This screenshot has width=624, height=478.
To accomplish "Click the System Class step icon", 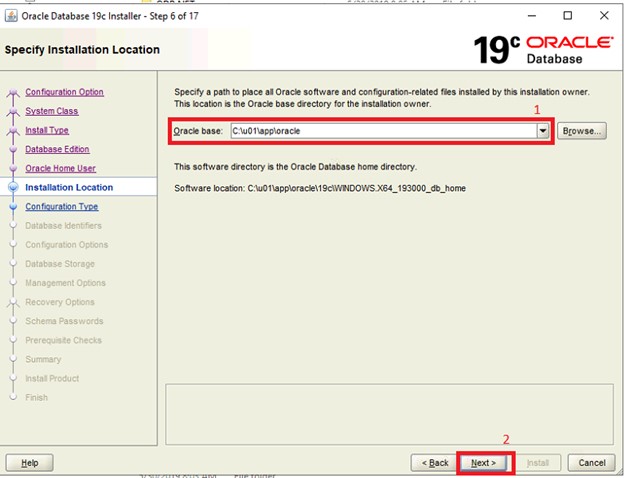I will [13, 112].
